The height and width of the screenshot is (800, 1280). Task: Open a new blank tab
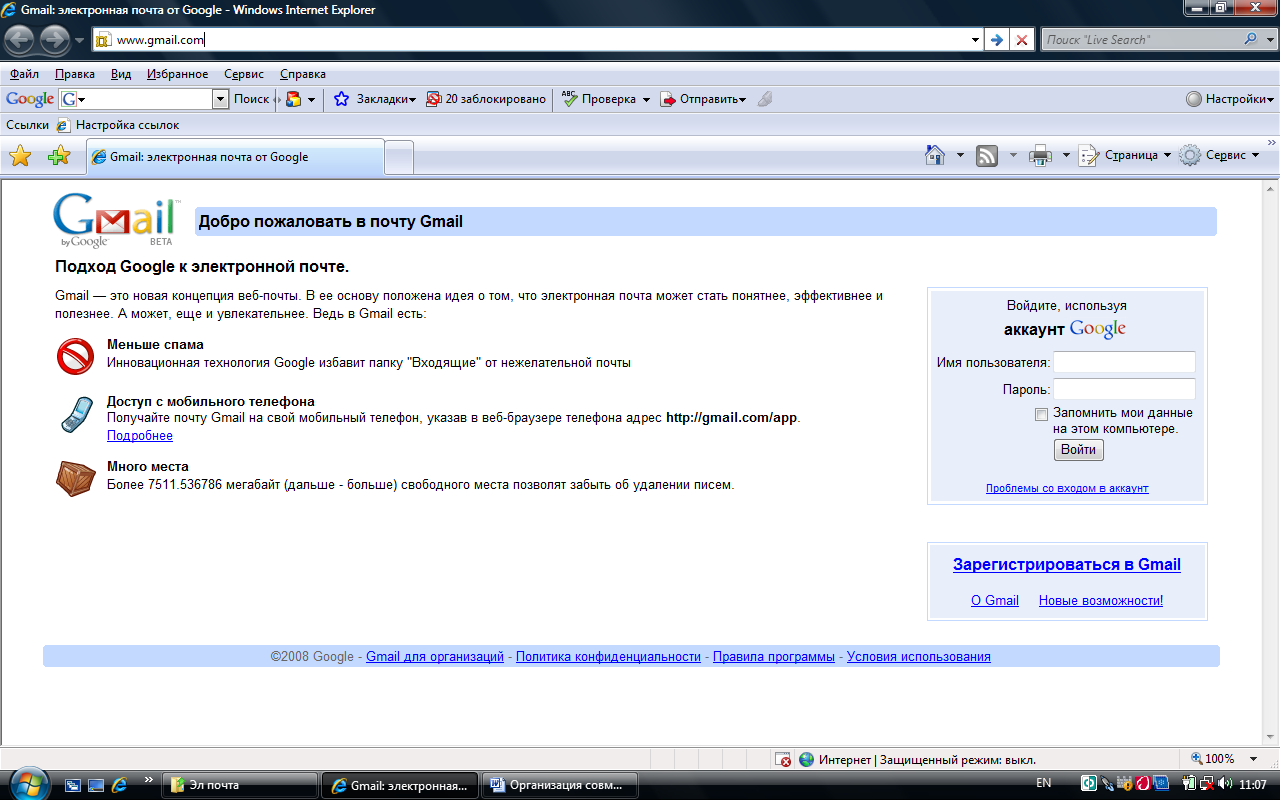pos(399,158)
